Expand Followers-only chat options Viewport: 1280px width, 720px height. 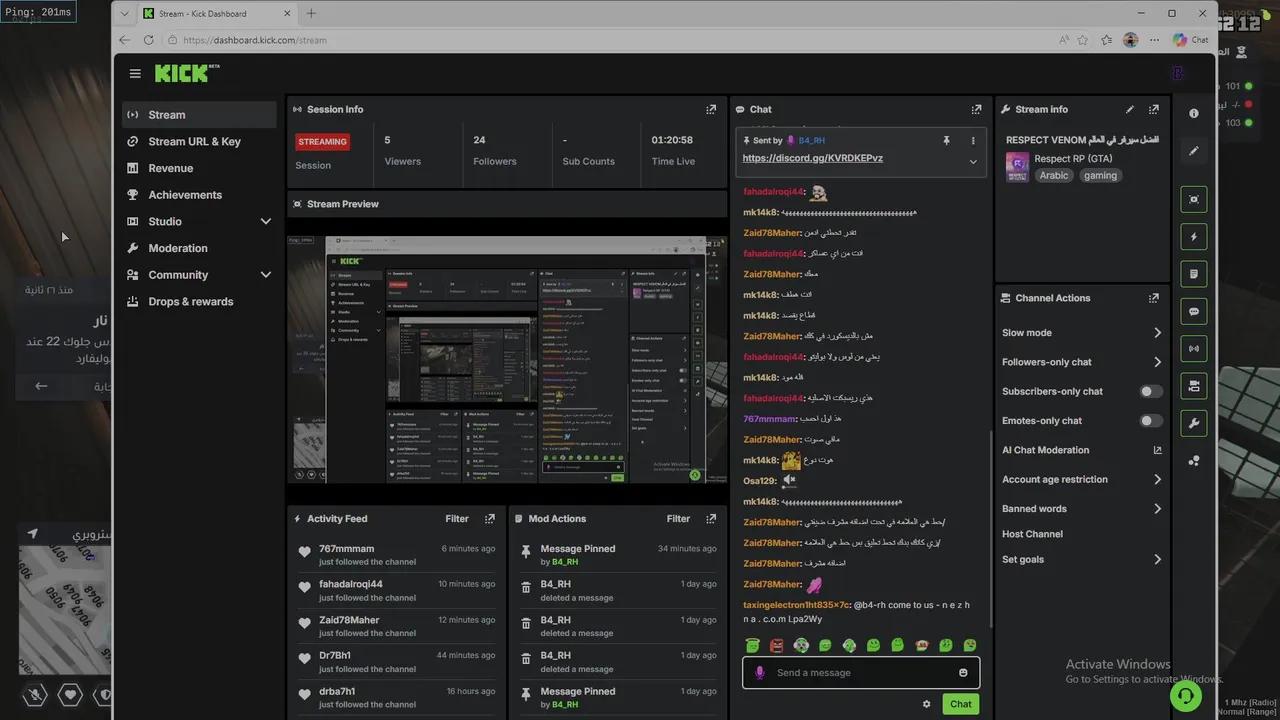(x=1157, y=362)
